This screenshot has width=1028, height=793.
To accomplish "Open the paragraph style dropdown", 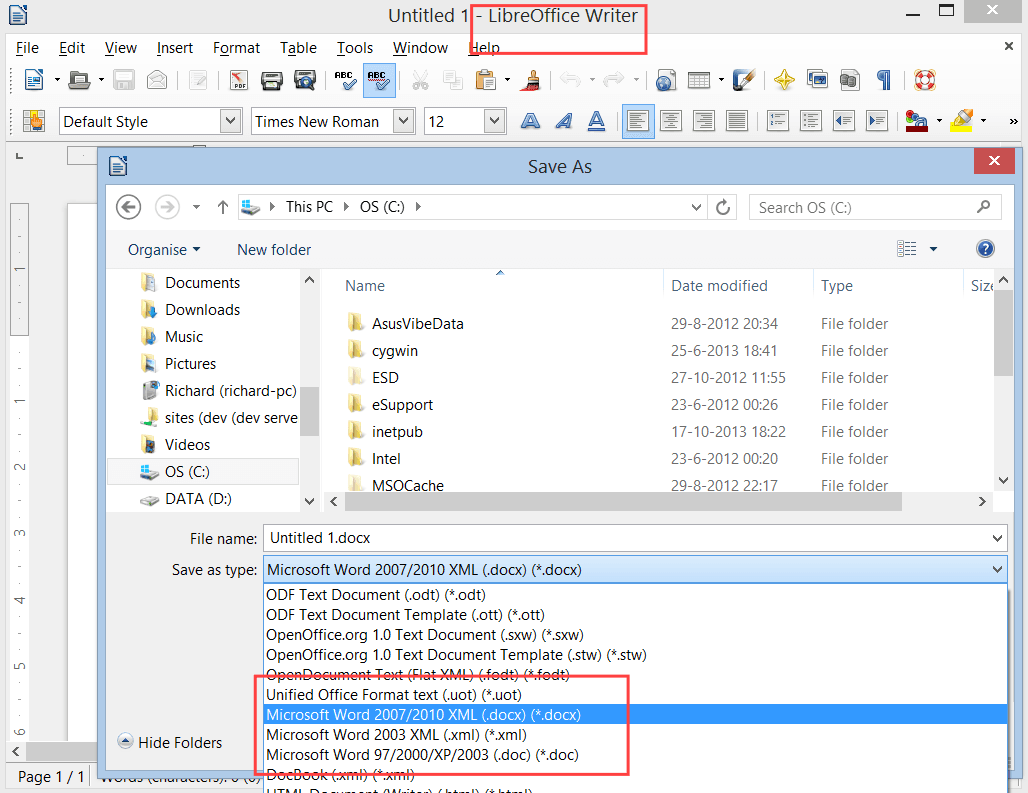I will pos(231,120).
